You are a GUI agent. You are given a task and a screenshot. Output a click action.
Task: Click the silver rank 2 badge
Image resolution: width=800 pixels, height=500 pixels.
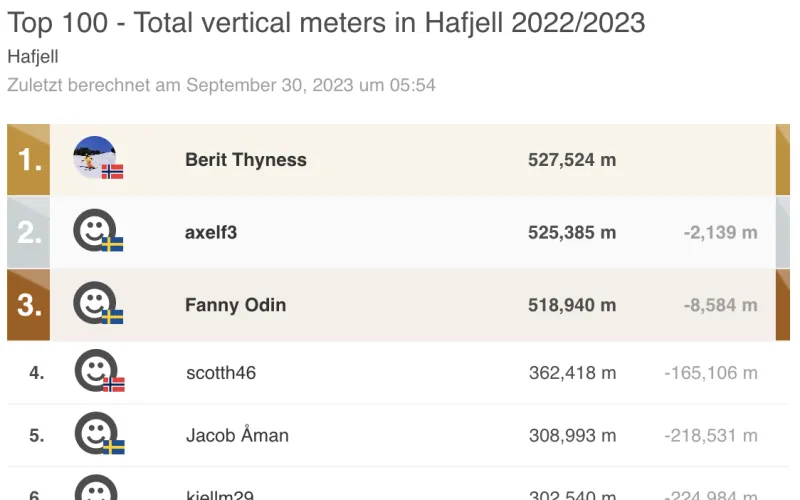tap(28, 233)
